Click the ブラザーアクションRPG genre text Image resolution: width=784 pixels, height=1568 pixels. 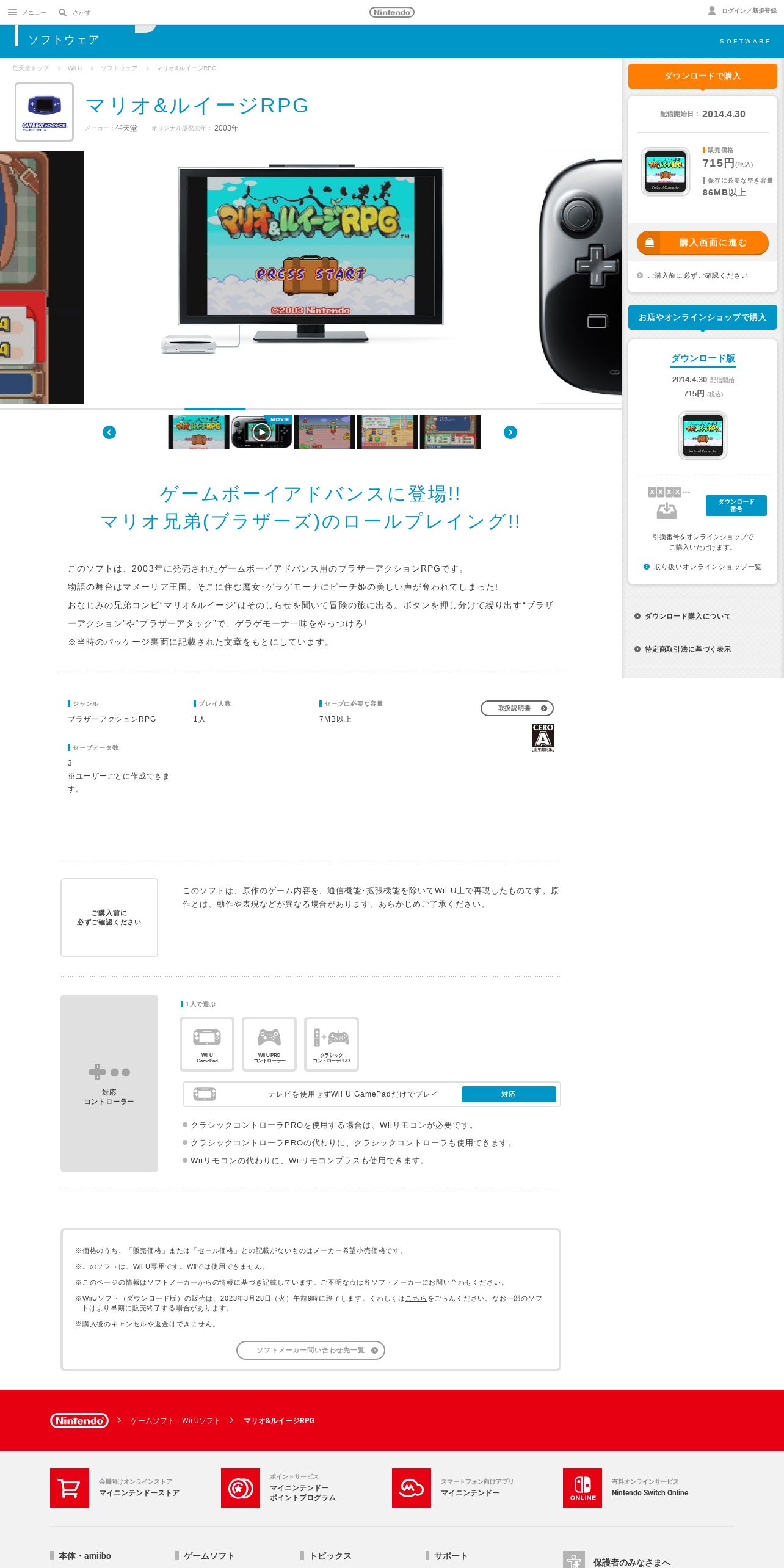[112, 719]
